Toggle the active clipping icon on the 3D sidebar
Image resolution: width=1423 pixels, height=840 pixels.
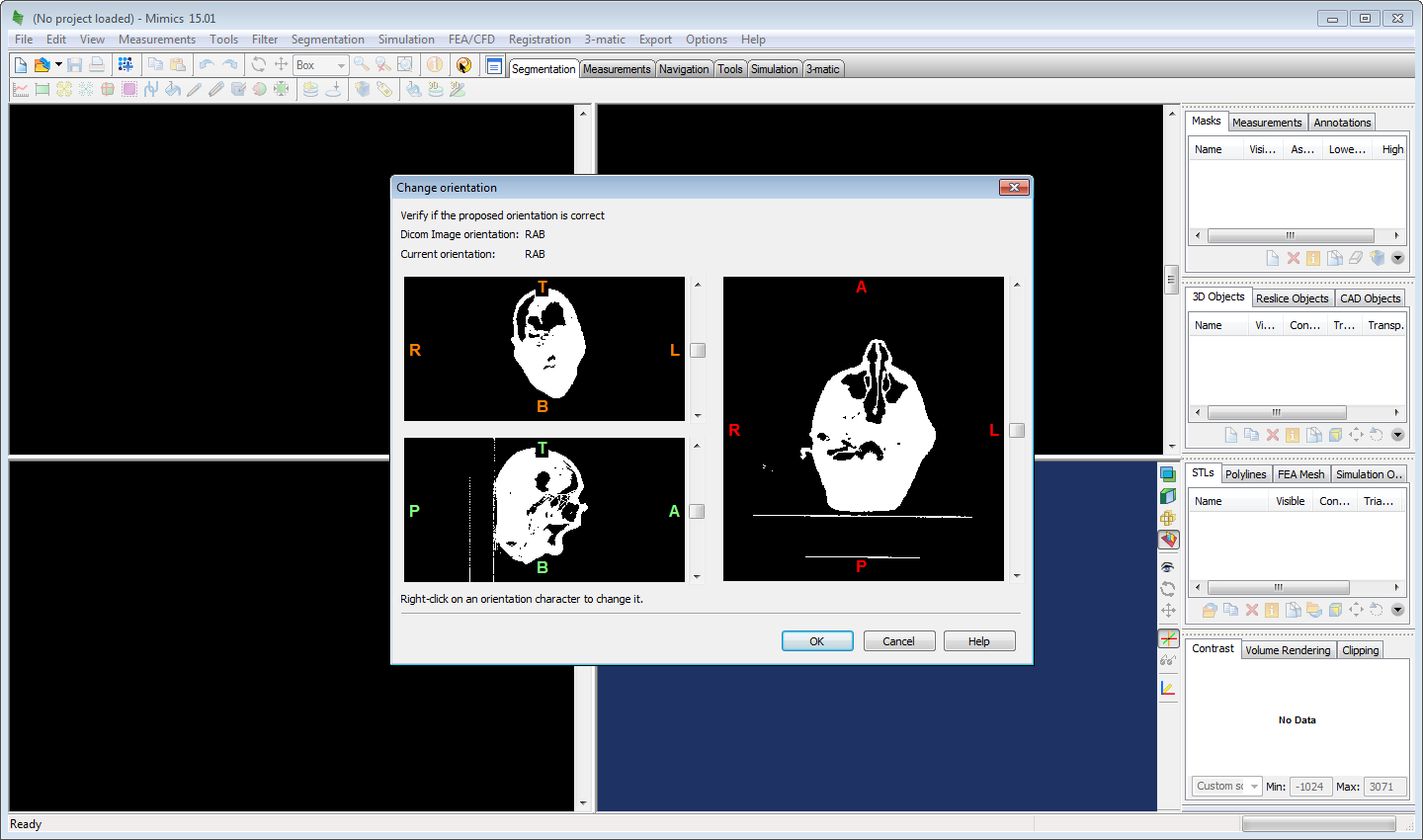tap(1168, 540)
